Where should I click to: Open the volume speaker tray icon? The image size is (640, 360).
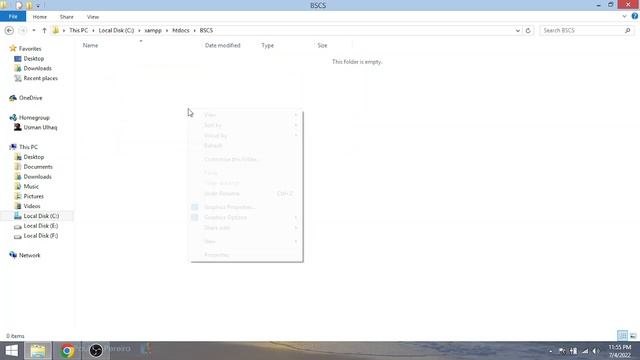pos(596,351)
